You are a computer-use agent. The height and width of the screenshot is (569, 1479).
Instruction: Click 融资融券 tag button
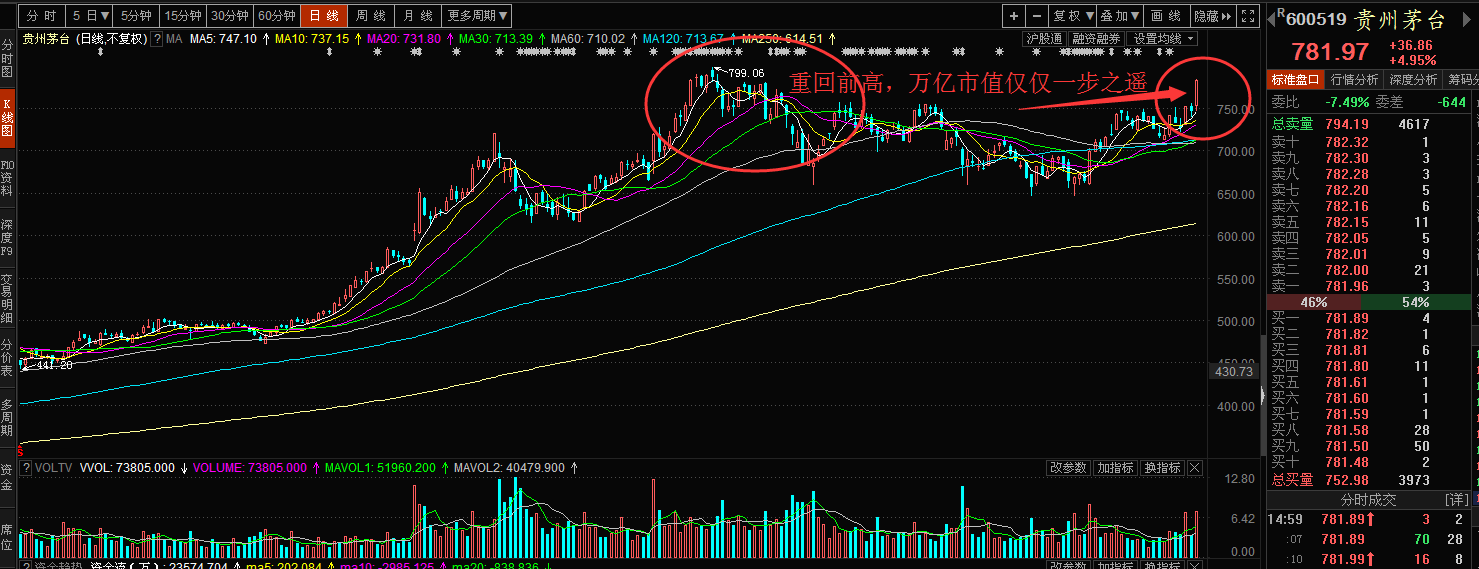(1095, 39)
